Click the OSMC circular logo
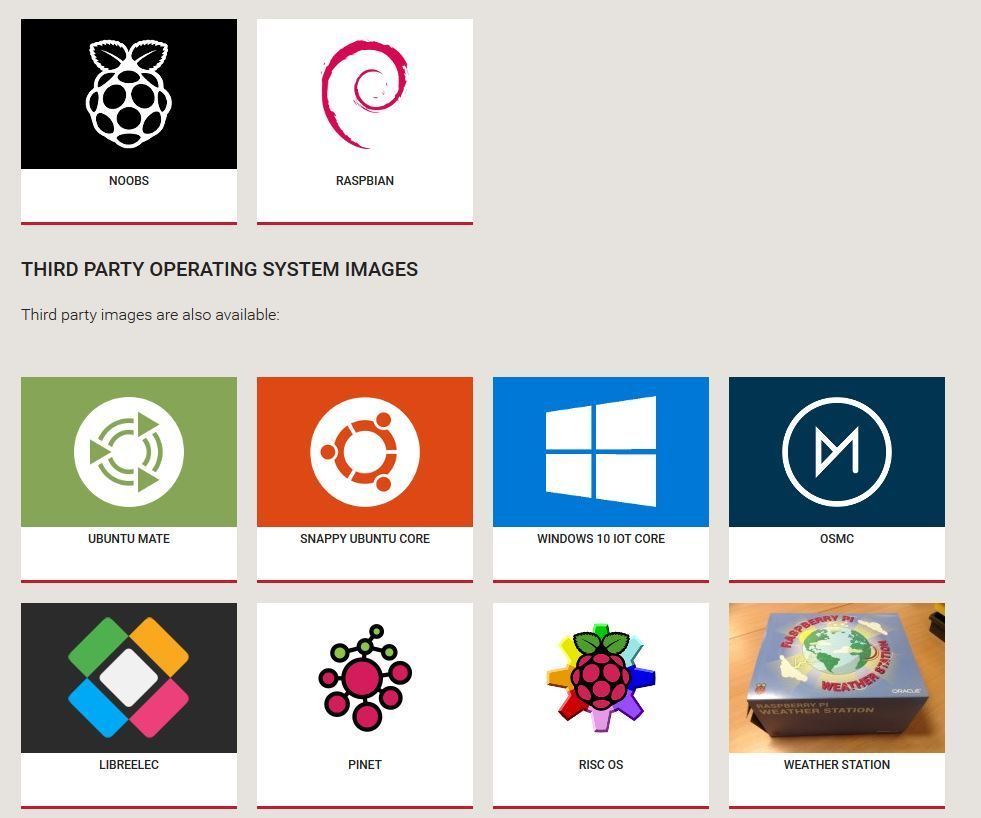This screenshot has width=981, height=818. click(836, 451)
